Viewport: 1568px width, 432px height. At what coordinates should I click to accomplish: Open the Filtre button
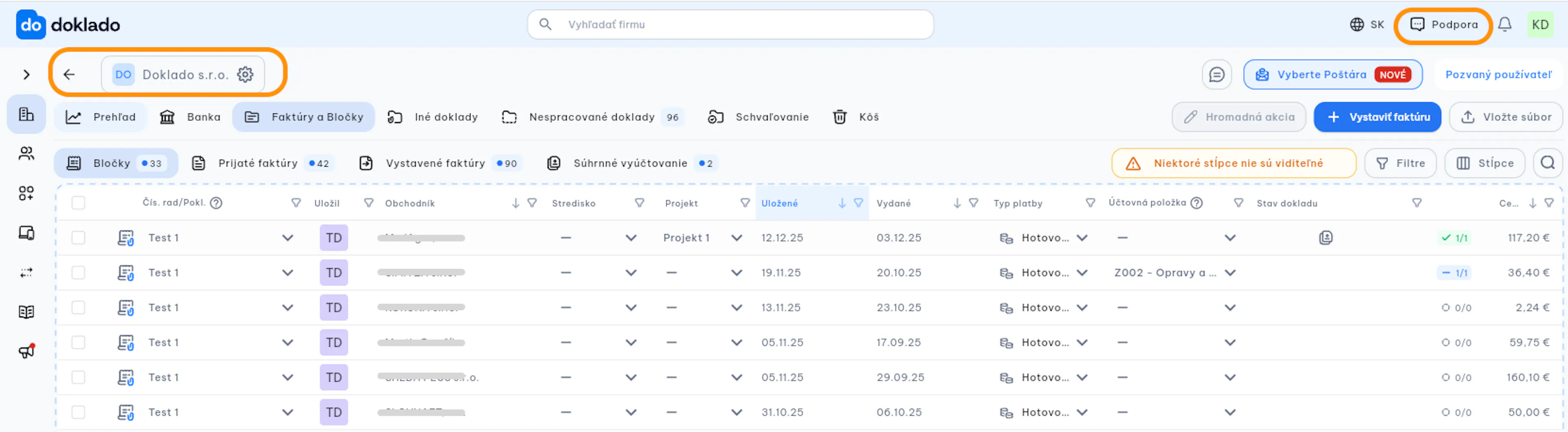[1400, 163]
